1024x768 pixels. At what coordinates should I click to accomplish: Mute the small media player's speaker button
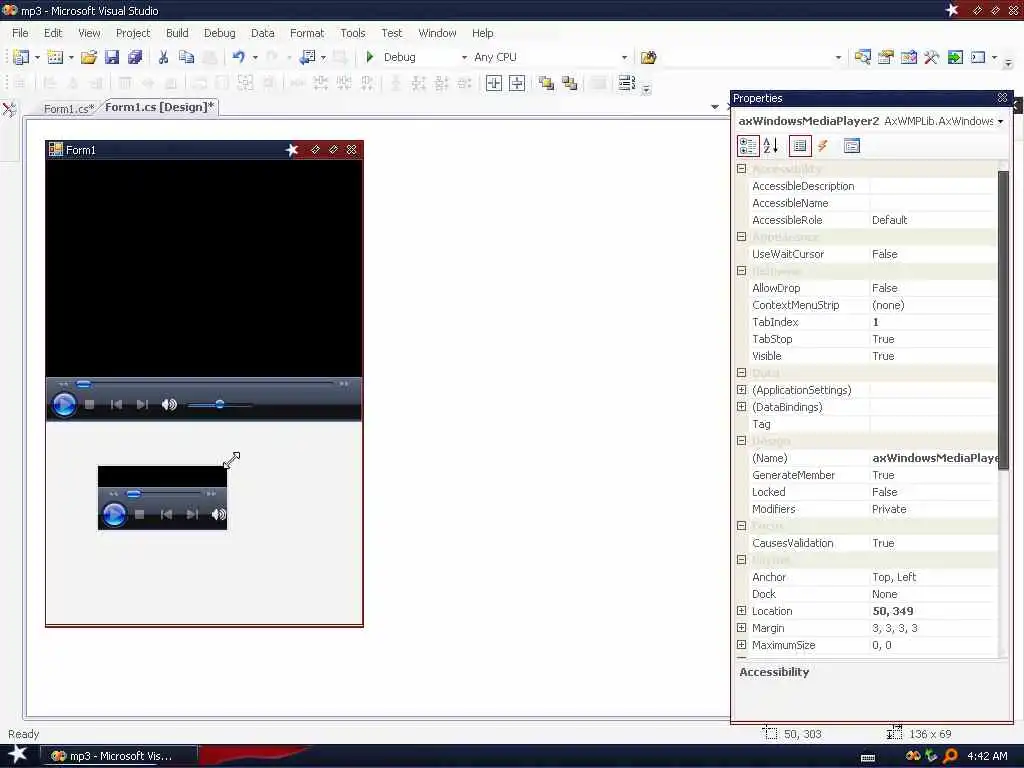[x=219, y=515]
